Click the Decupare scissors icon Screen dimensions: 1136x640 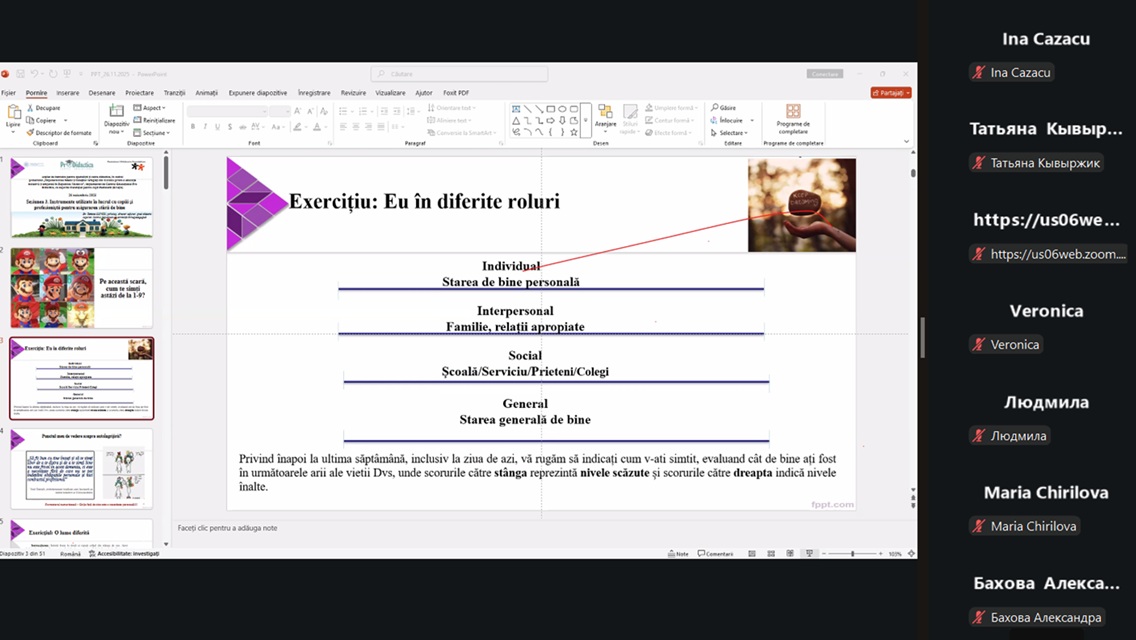pyautogui.click(x=31, y=108)
